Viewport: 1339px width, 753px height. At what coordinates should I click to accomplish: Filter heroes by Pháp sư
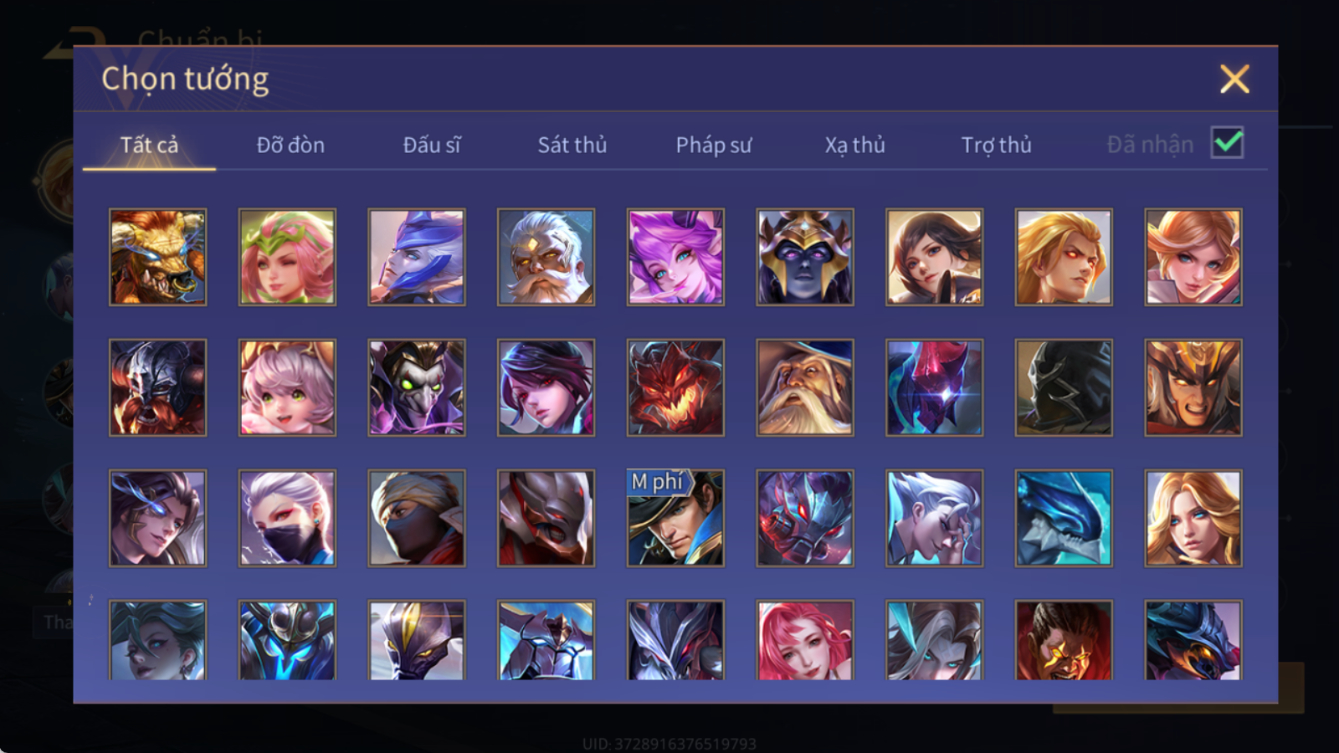(713, 145)
